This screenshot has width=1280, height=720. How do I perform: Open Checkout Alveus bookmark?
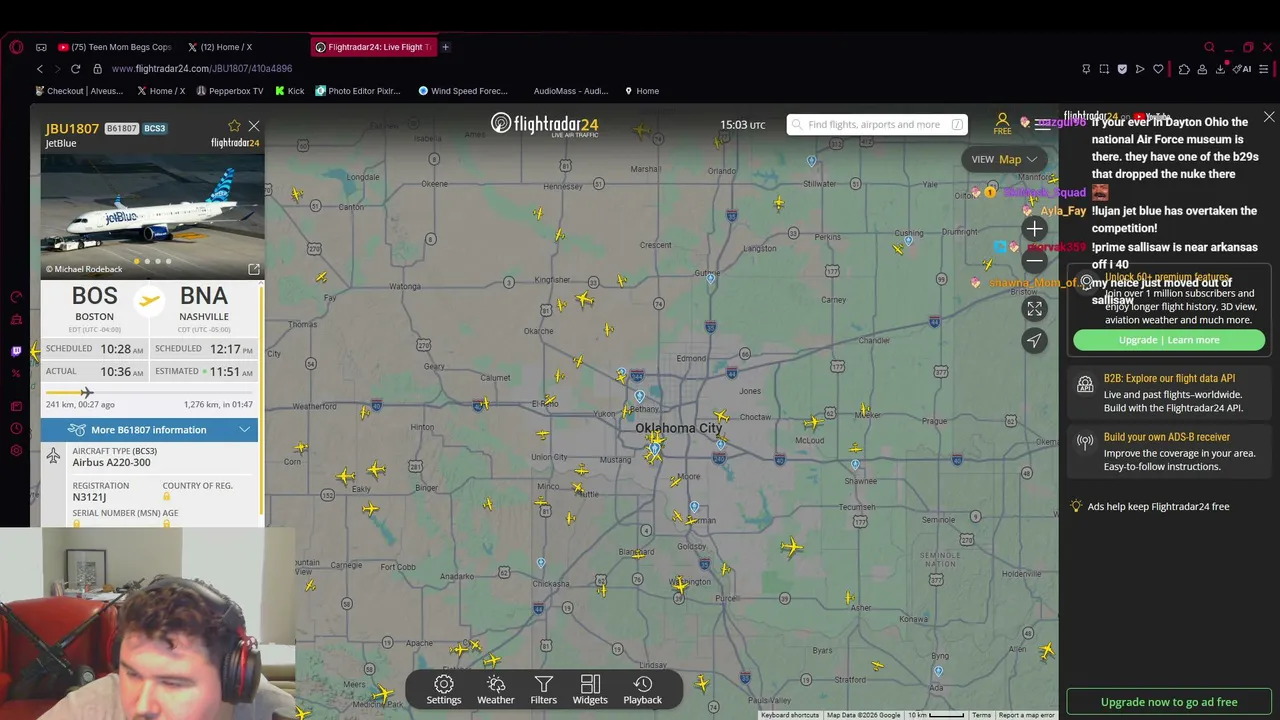point(78,91)
